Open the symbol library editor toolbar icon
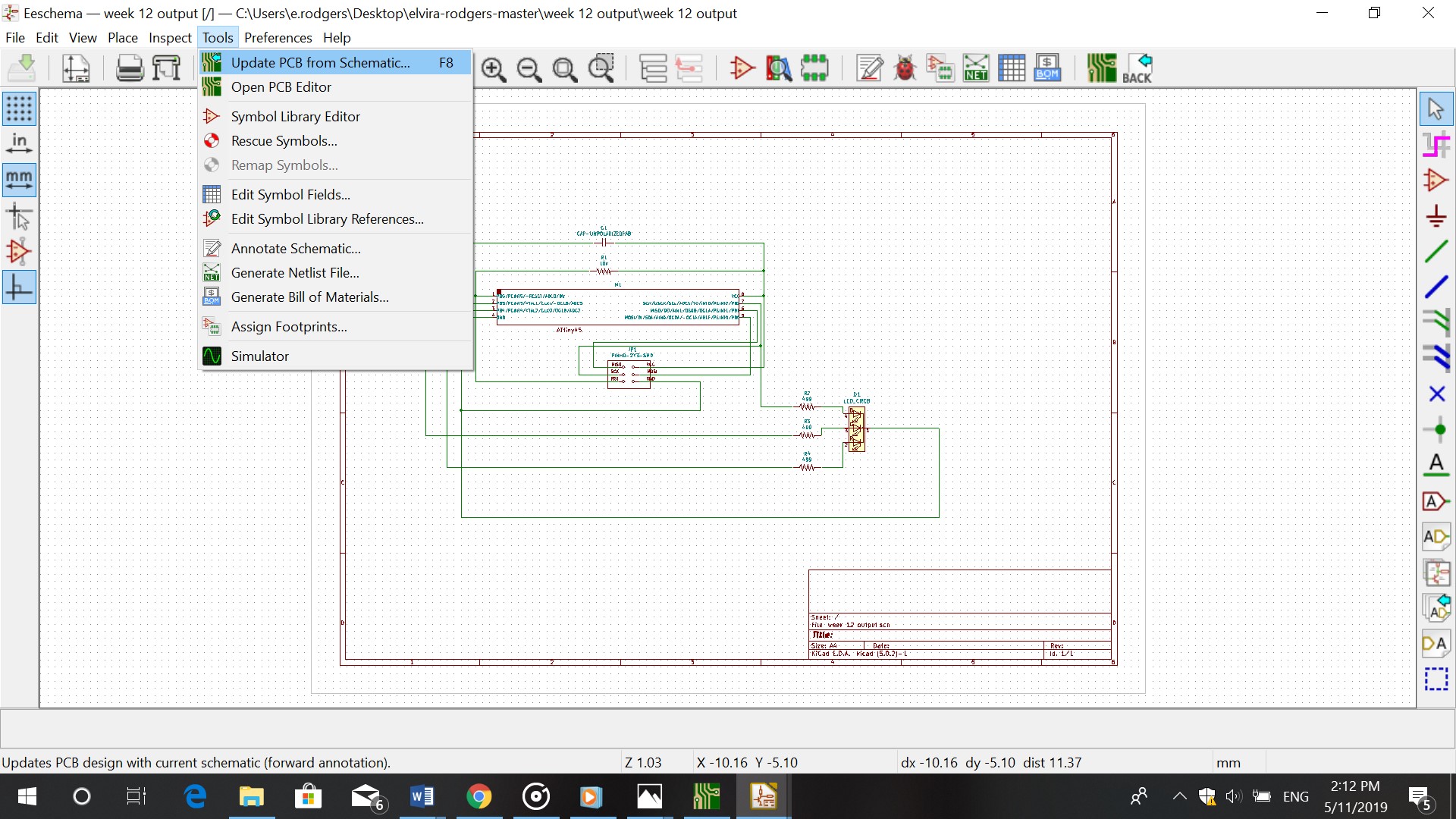Image resolution: width=1456 pixels, height=819 pixels. coord(742,68)
